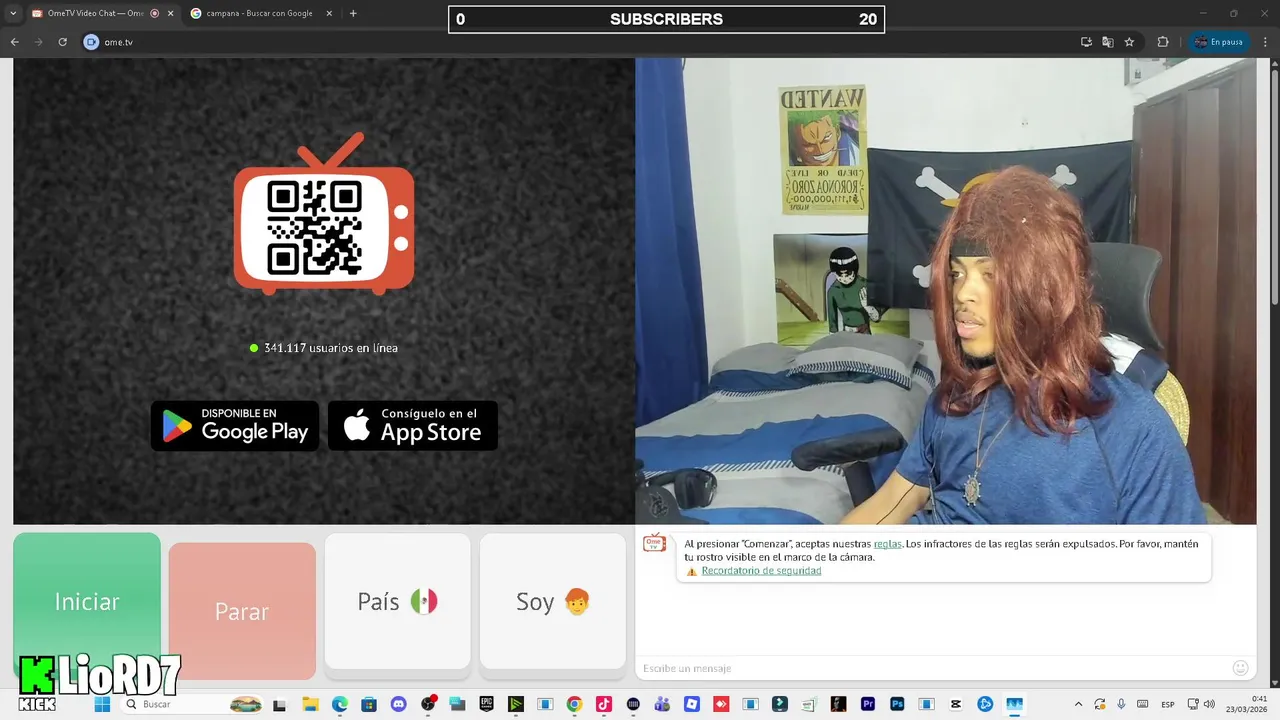Open camera site info icon in address bar
This screenshot has width=1280, height=720.
pos(91,42)
